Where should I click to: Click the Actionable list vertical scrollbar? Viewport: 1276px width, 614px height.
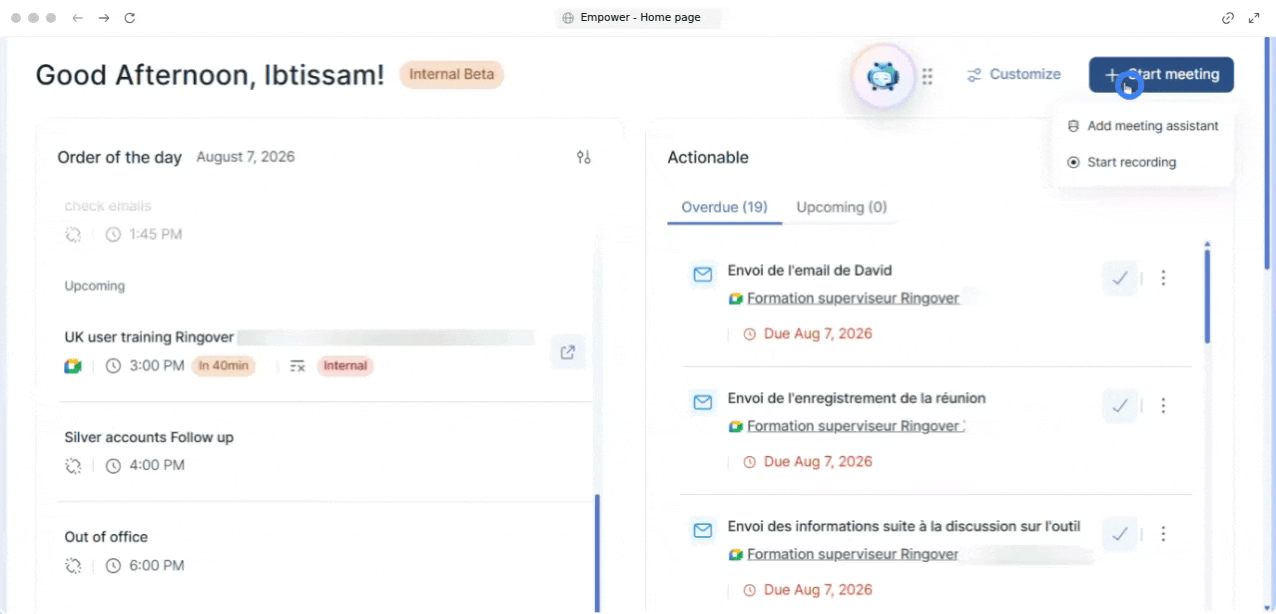tap(1207, 294)
